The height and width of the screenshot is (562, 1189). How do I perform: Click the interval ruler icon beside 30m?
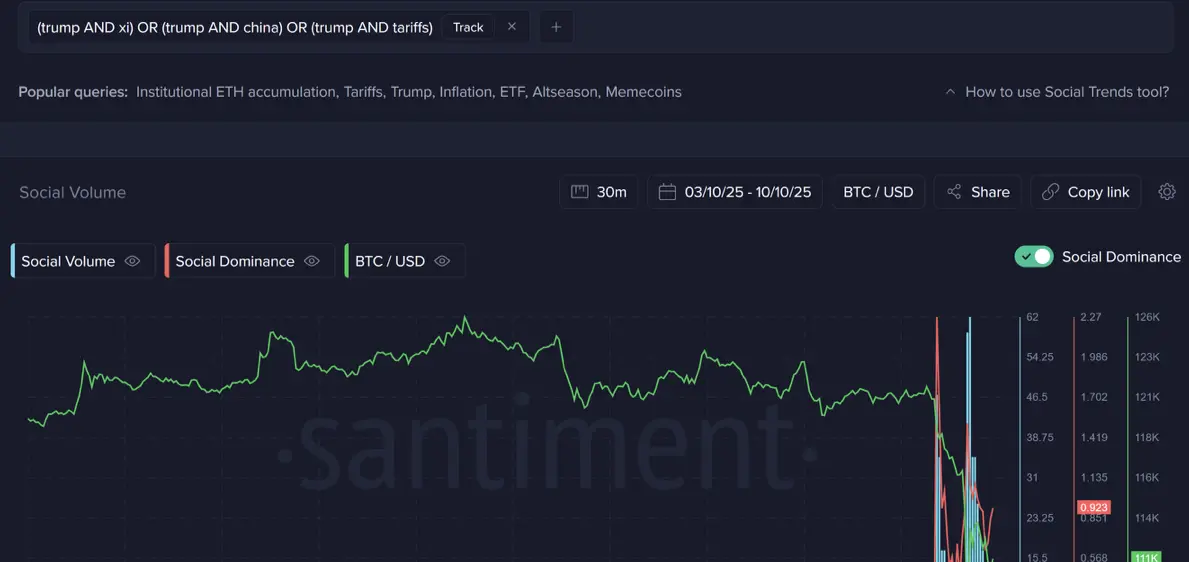click(580, 192)
